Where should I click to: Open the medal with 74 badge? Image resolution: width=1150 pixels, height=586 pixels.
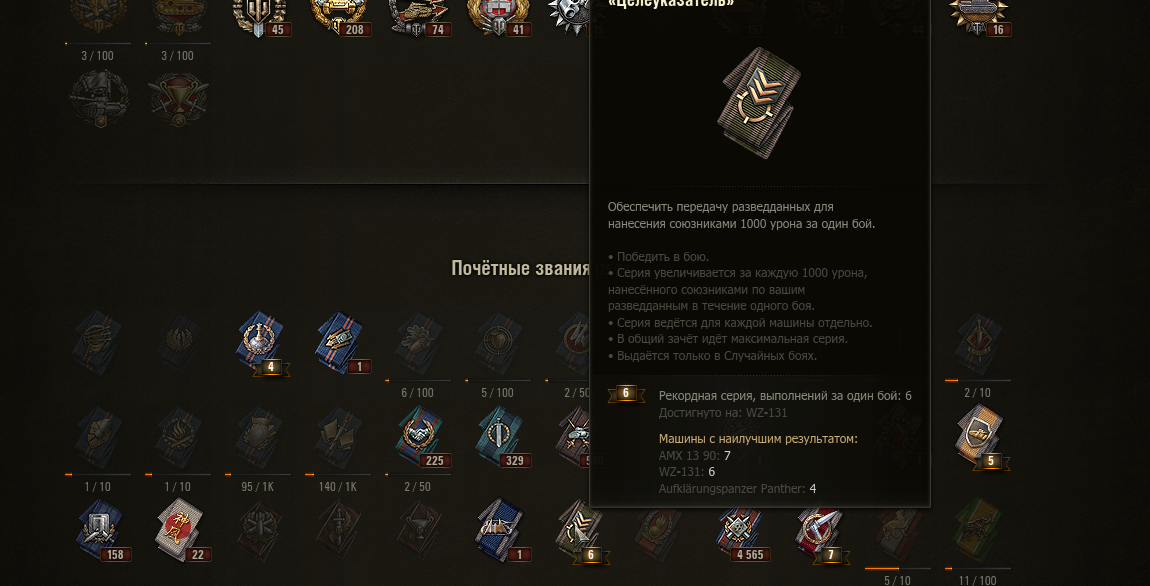(x=419, y=16)
